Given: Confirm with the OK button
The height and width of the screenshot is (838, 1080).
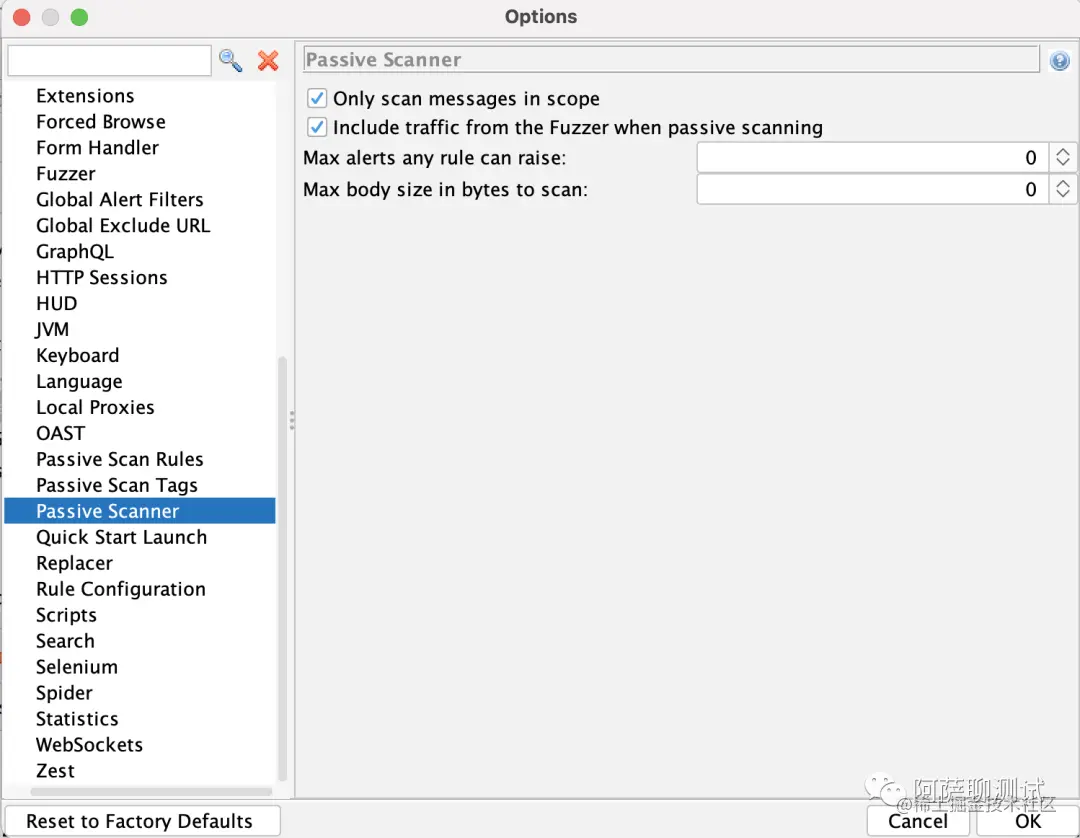Looking at the screenshot, I should coord(1028,821).
